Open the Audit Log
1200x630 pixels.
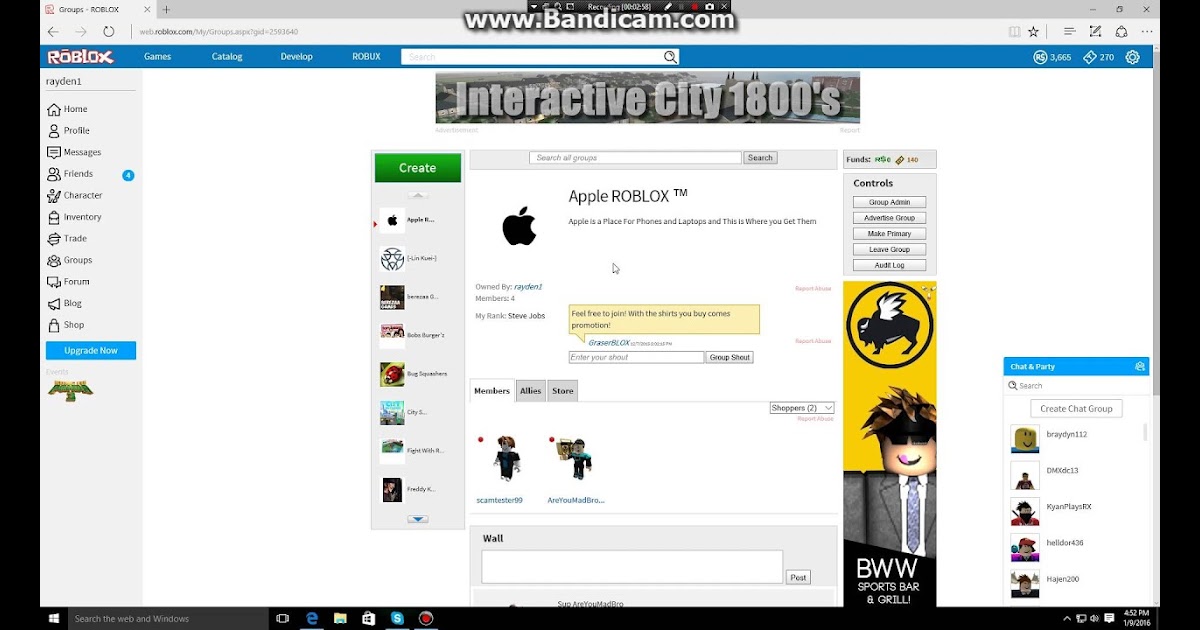(x=890, y=266)
